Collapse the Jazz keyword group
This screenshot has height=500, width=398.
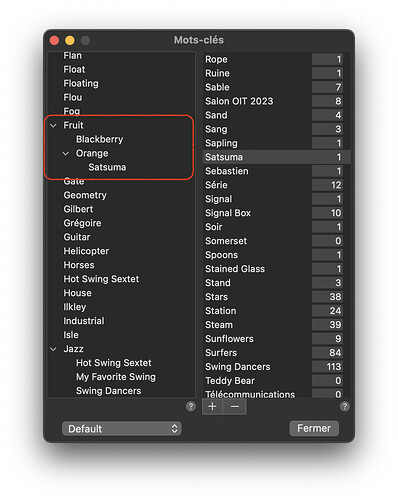pos(53,349)
